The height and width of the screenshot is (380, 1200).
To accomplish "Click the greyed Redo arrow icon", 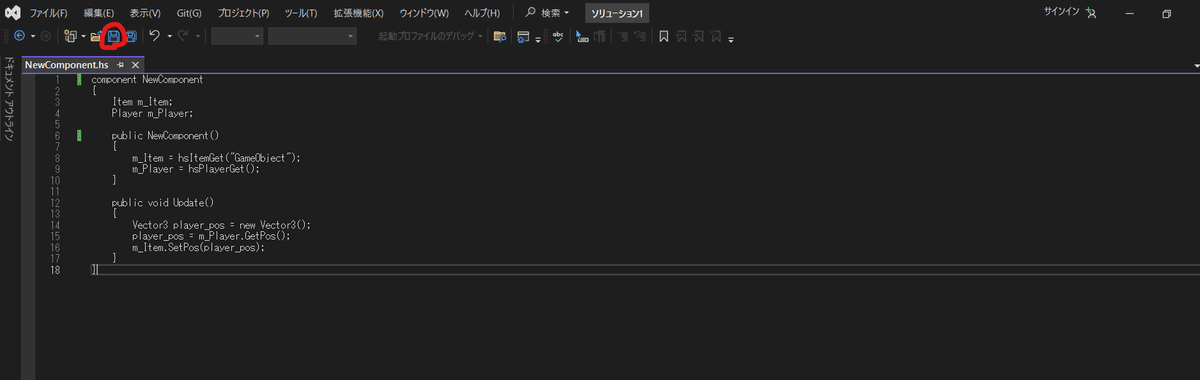I will click(x=182, y=36).
